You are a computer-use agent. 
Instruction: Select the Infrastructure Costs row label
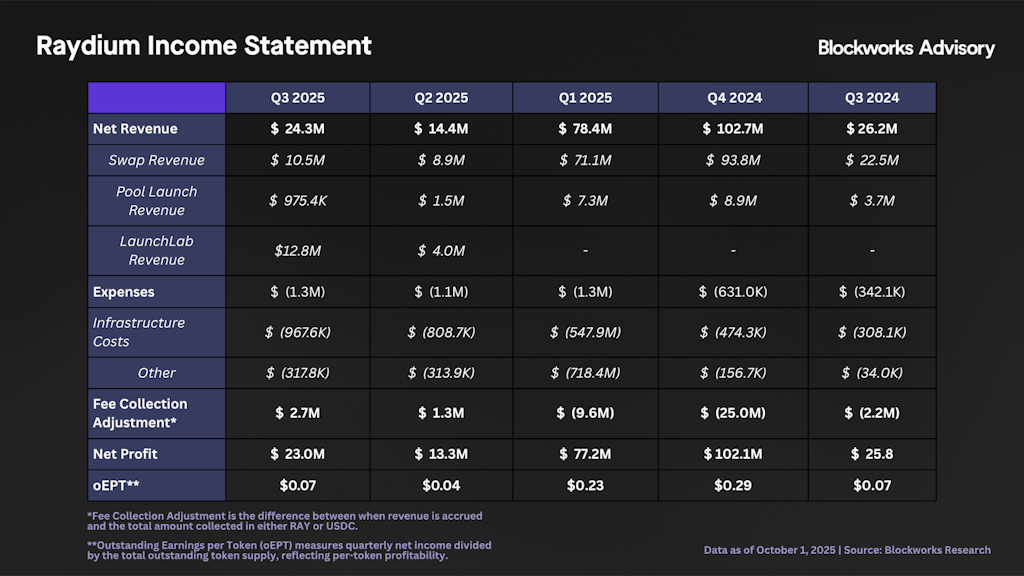139,332
